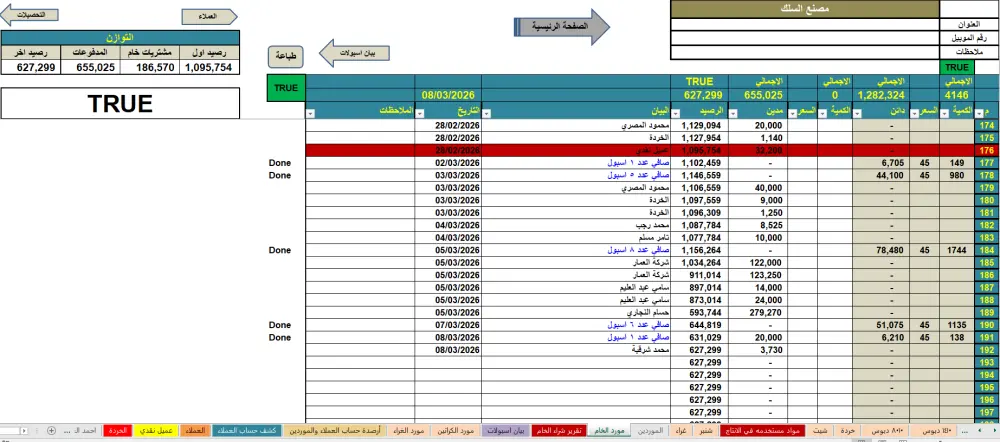Select the header date cell 08/03/2026

(448, 95)
